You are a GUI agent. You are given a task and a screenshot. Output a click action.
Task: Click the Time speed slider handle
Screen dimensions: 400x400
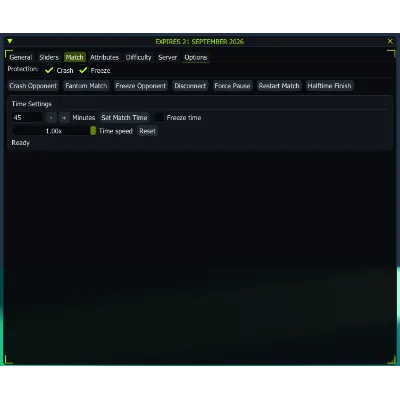click(93, 131)
